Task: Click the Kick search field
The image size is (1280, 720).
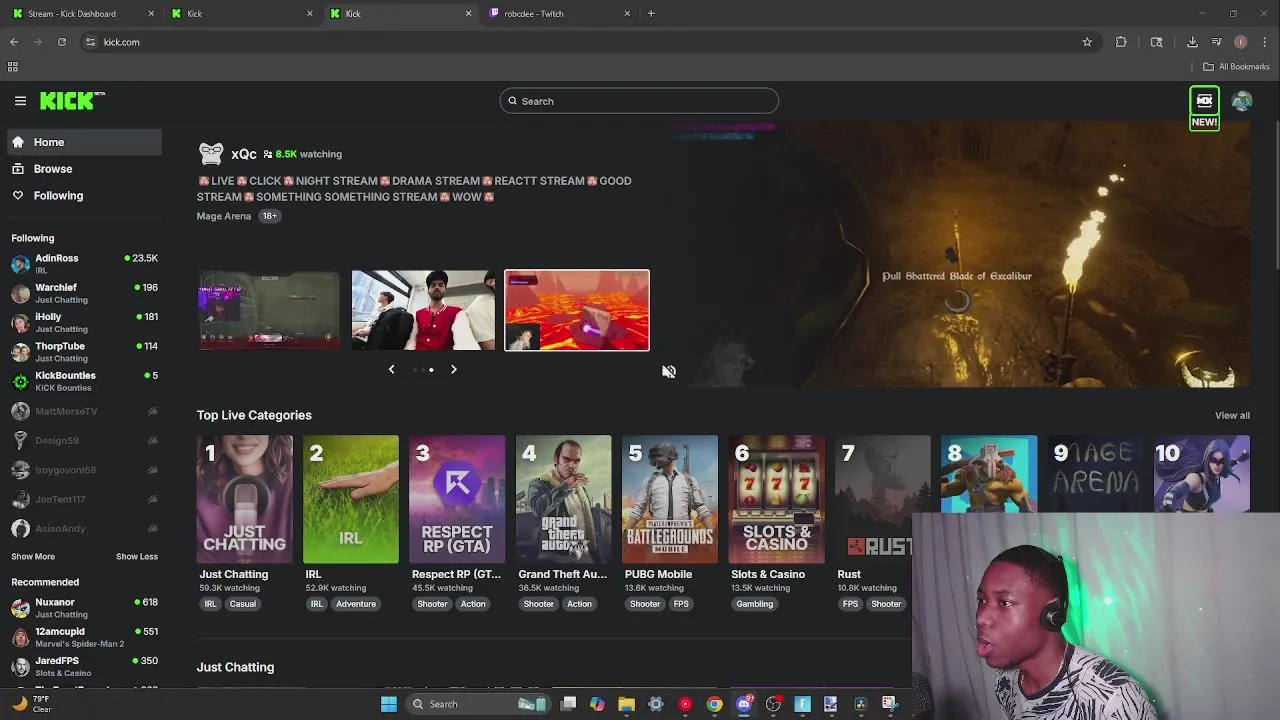Action: click(x=639, y=101)
